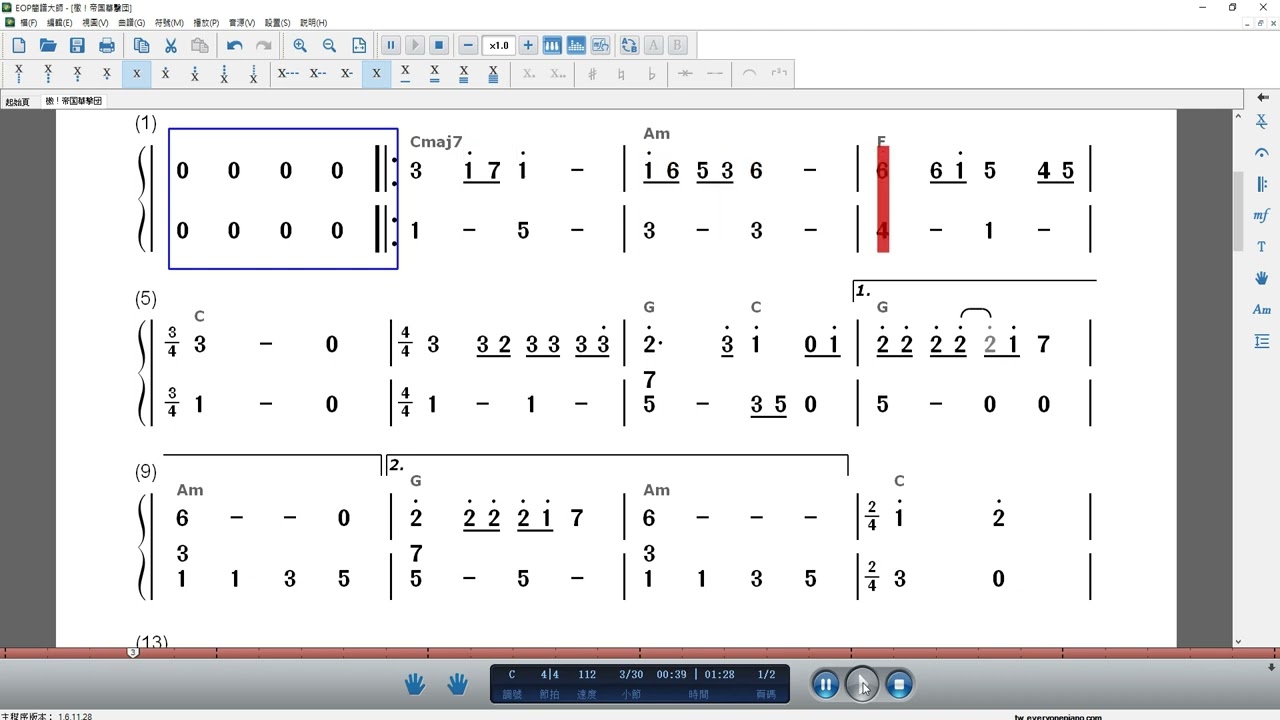Toggle the left hand at bottom
Image resolution: width=1280 pixels, height=720 pixels.
[414, 684]
